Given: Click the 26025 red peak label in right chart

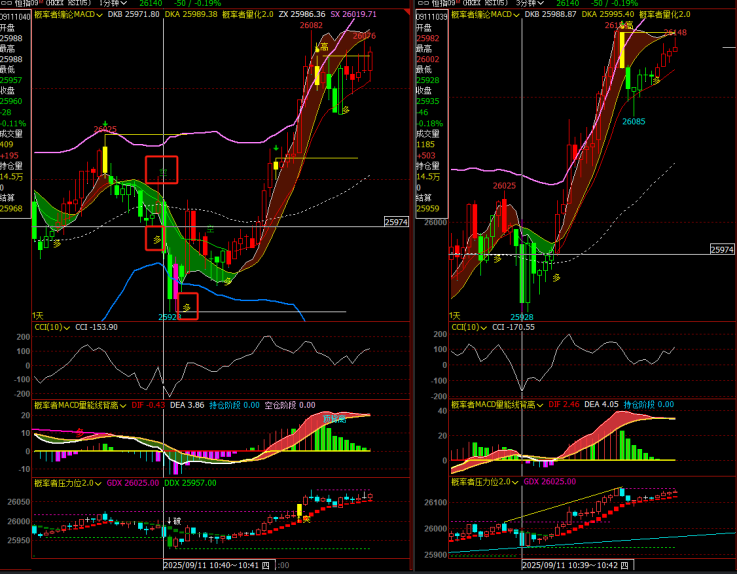Looking at the screenshot, I should tap(504, 186).
